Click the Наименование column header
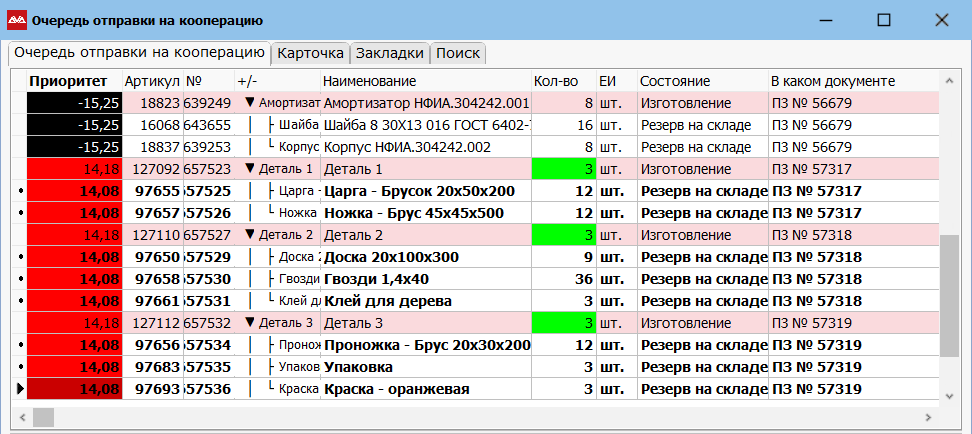Viewport: 972px width, 434px height. pos(369,81)
